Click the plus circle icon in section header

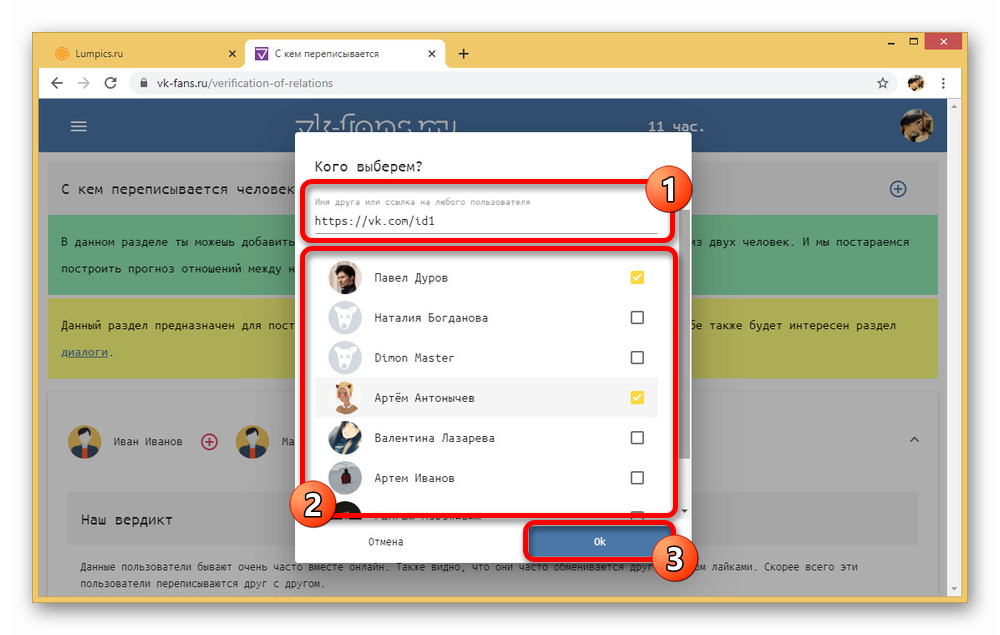(x=898, y=189)
